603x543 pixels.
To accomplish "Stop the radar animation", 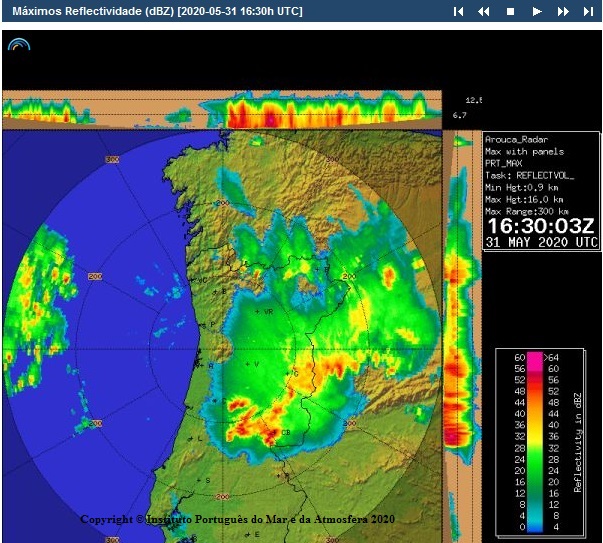I will tap(510, 12).
